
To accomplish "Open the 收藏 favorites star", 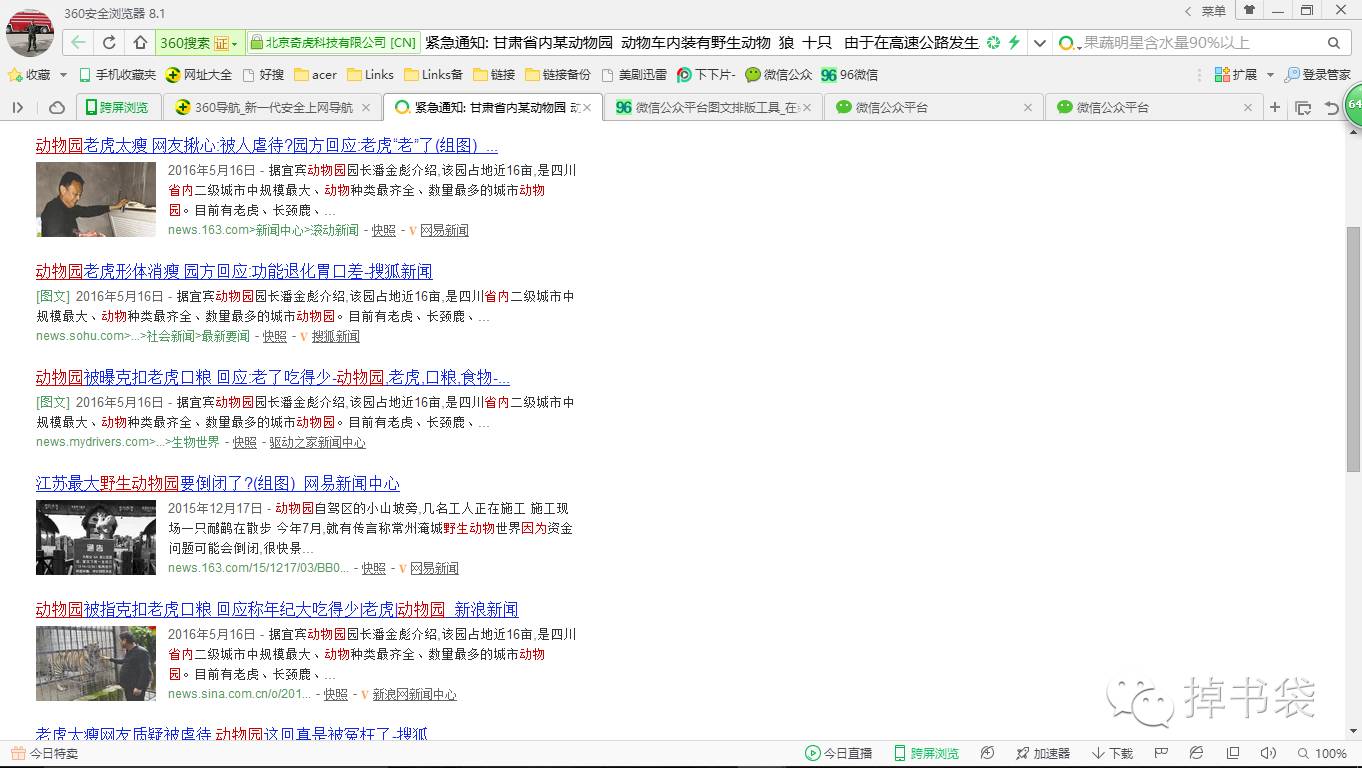I will 28,75.
